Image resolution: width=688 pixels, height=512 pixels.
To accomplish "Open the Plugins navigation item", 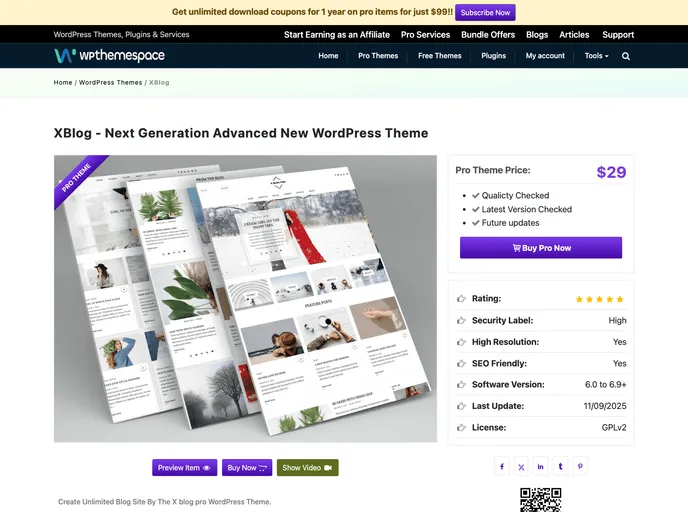I will [493, 56].
